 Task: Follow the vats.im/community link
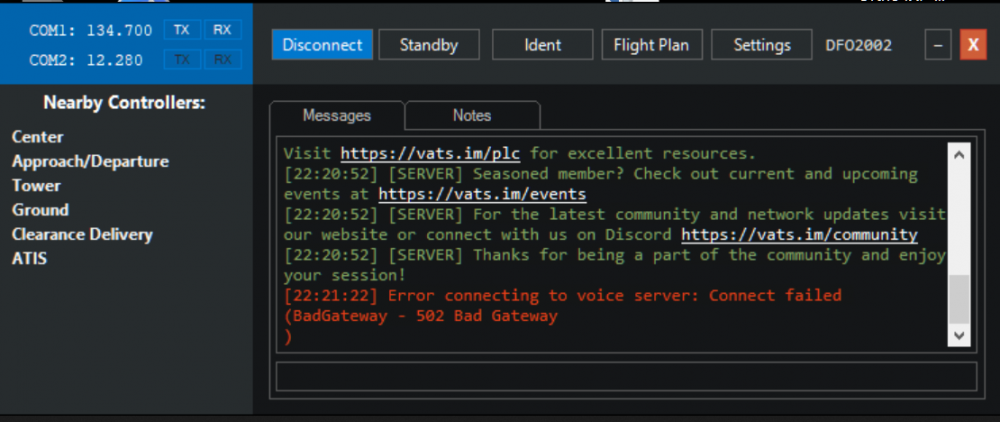tap(799, 234)
